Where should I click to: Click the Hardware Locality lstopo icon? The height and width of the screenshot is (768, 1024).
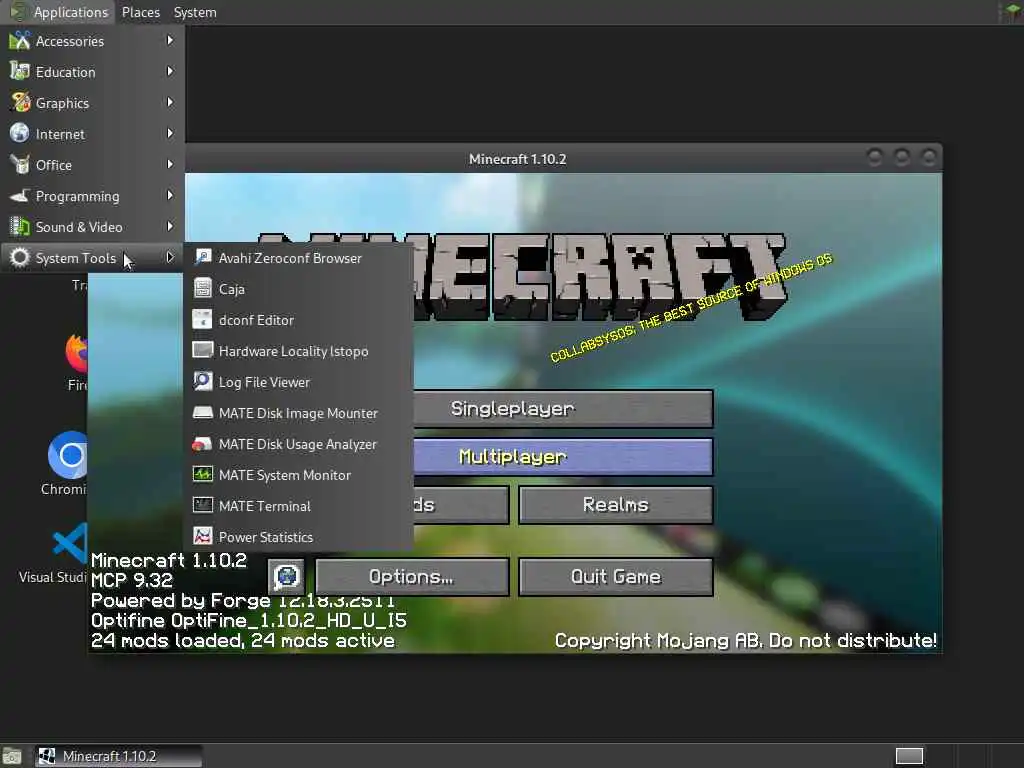(x=202, y=350)
